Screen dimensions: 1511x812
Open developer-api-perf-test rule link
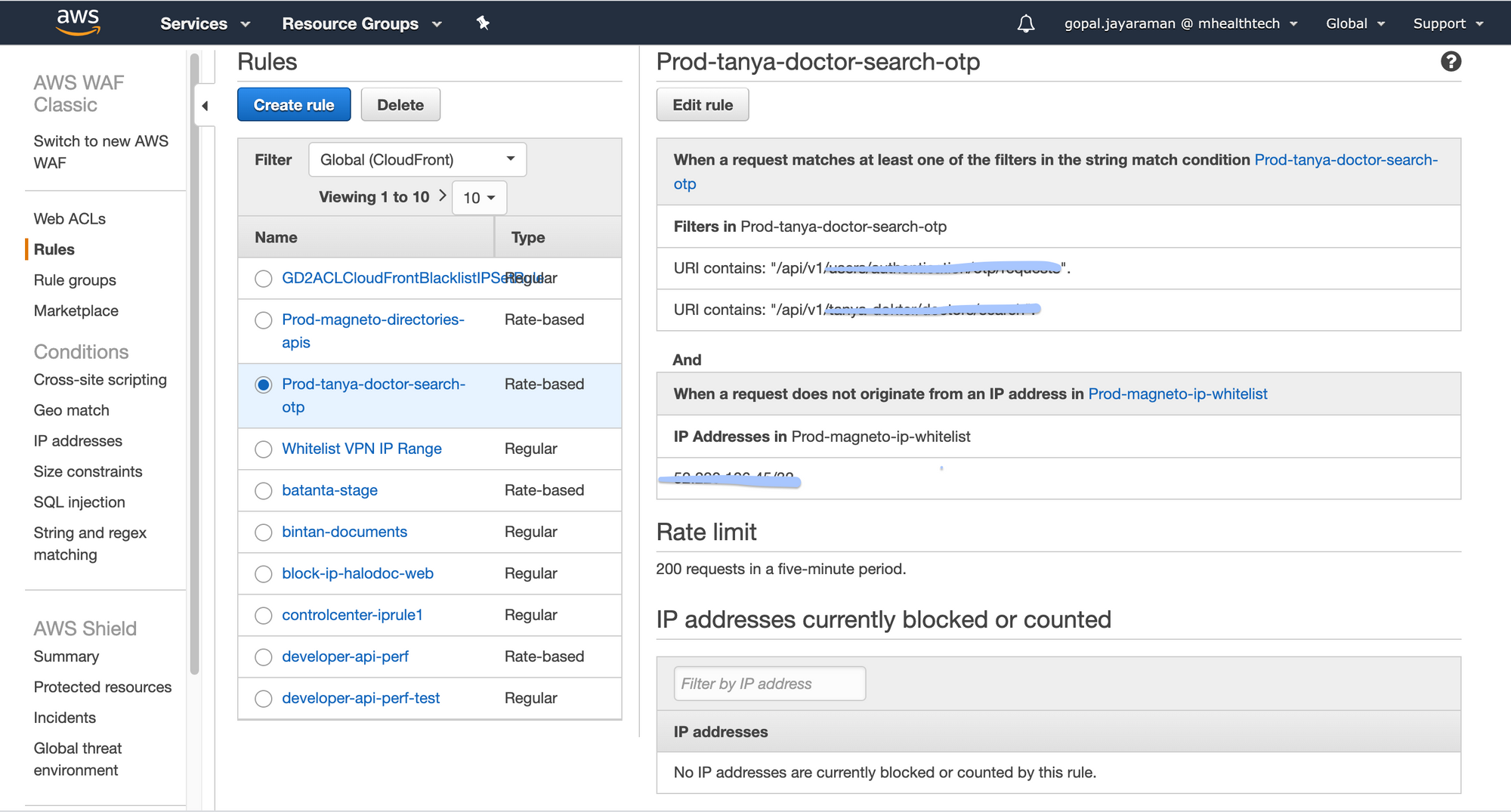(x=360, y=698)
